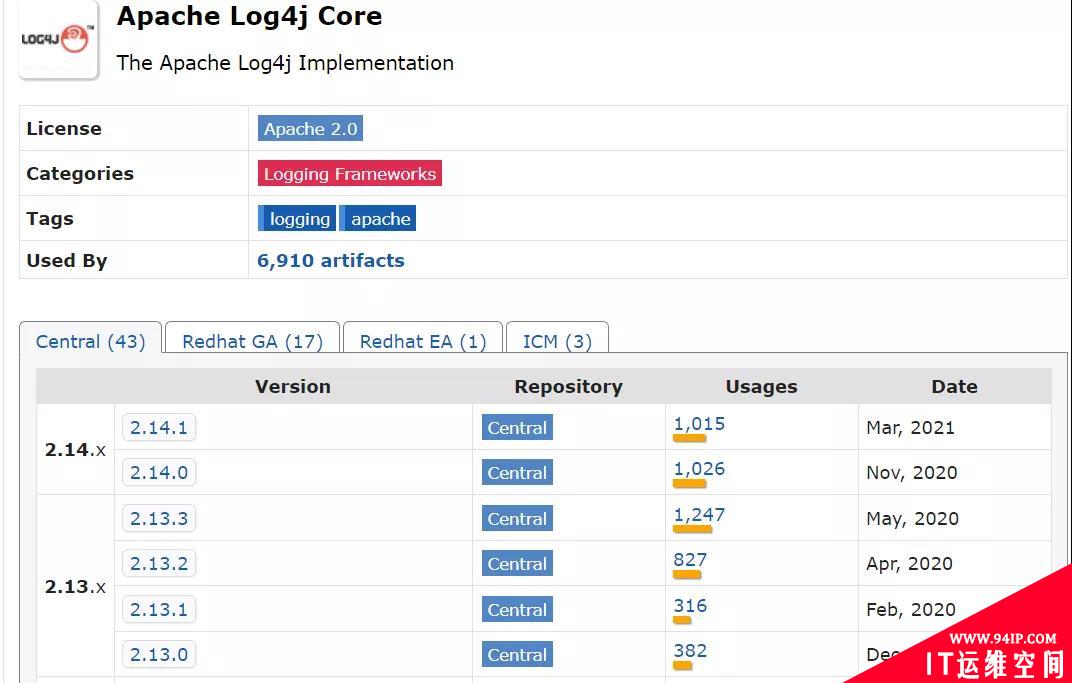The height and width of the screenshot is (683, 1072).
Task: Click the 2.13.x version group label
Action: click(x=75, y=587)
